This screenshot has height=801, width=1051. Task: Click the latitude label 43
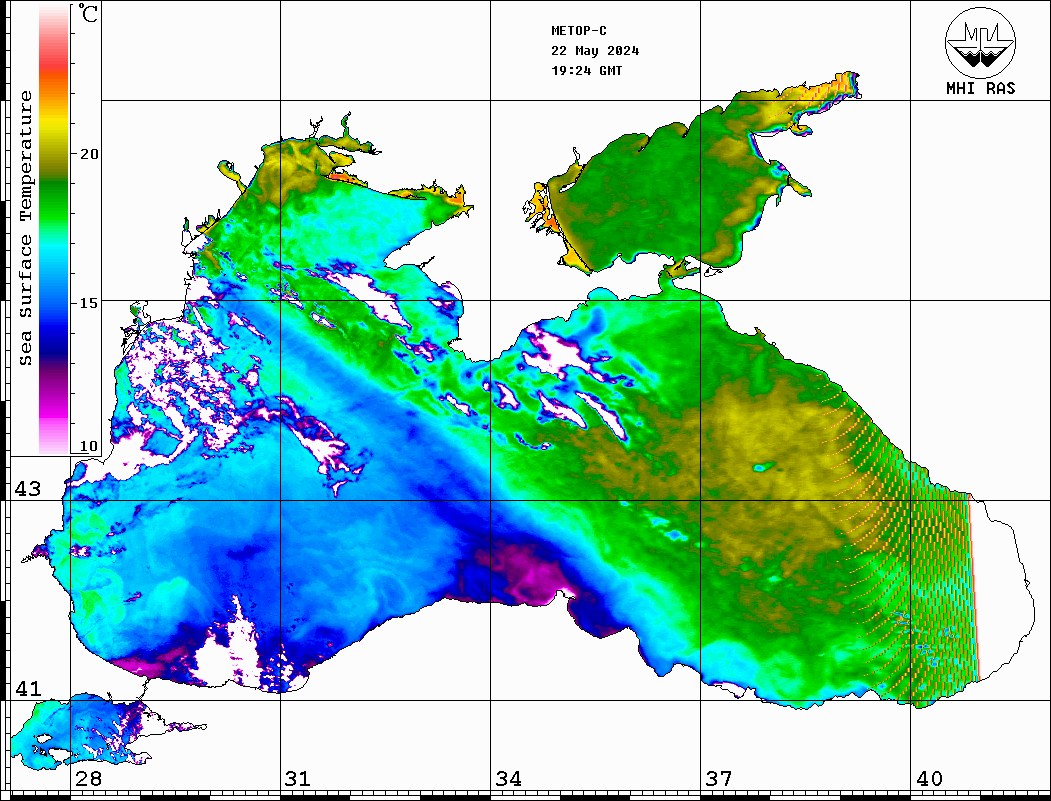pos(28,489)
